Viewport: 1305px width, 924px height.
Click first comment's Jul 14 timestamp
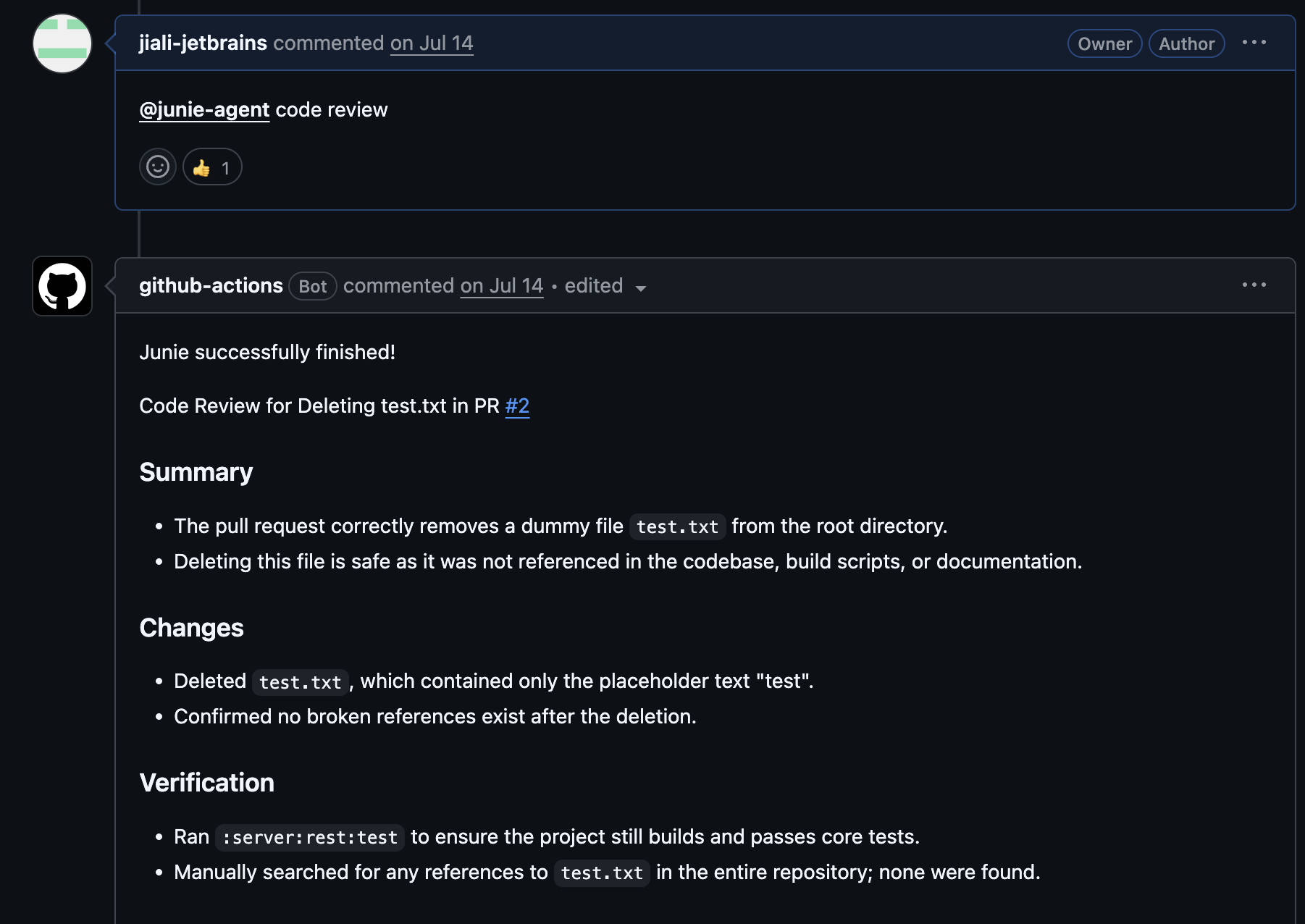[432, 43]
